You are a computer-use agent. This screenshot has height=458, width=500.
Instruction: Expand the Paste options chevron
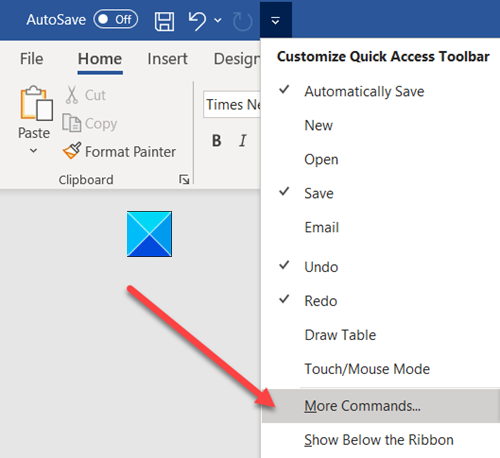[x=33, y=151]
